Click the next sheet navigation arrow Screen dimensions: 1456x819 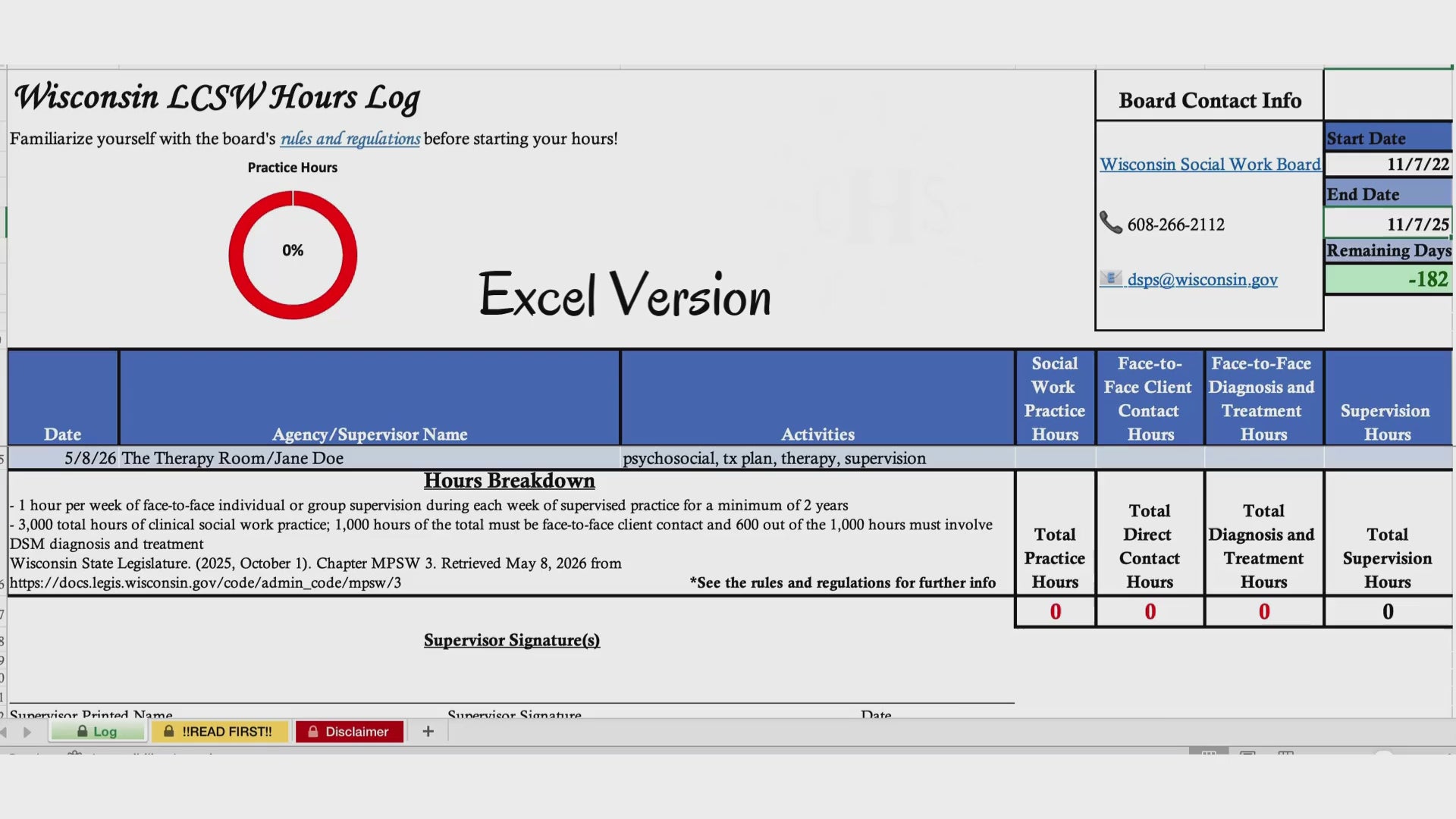coord(27,732)
